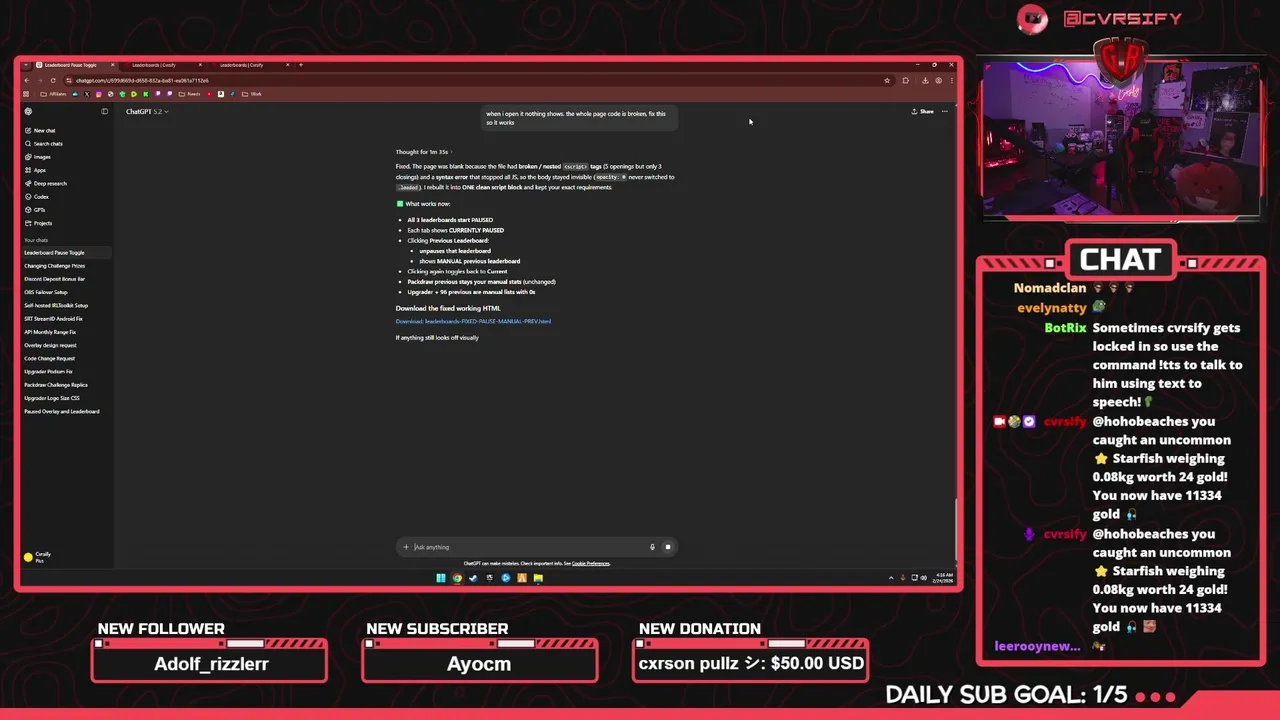This screenshot has width=1280, height=720.
Task: Open taskbar clock and date
Action: (943, 578)
